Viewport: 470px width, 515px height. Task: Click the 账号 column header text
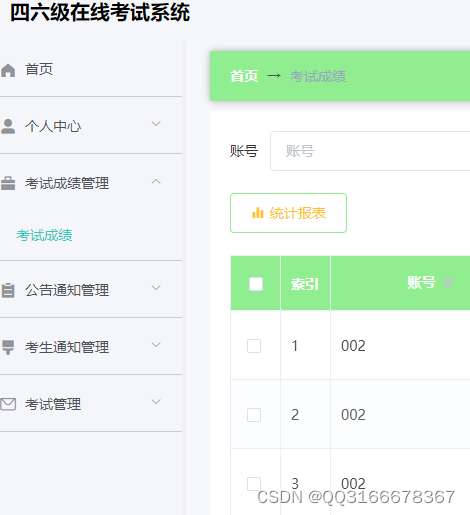(x=421, y=282)
